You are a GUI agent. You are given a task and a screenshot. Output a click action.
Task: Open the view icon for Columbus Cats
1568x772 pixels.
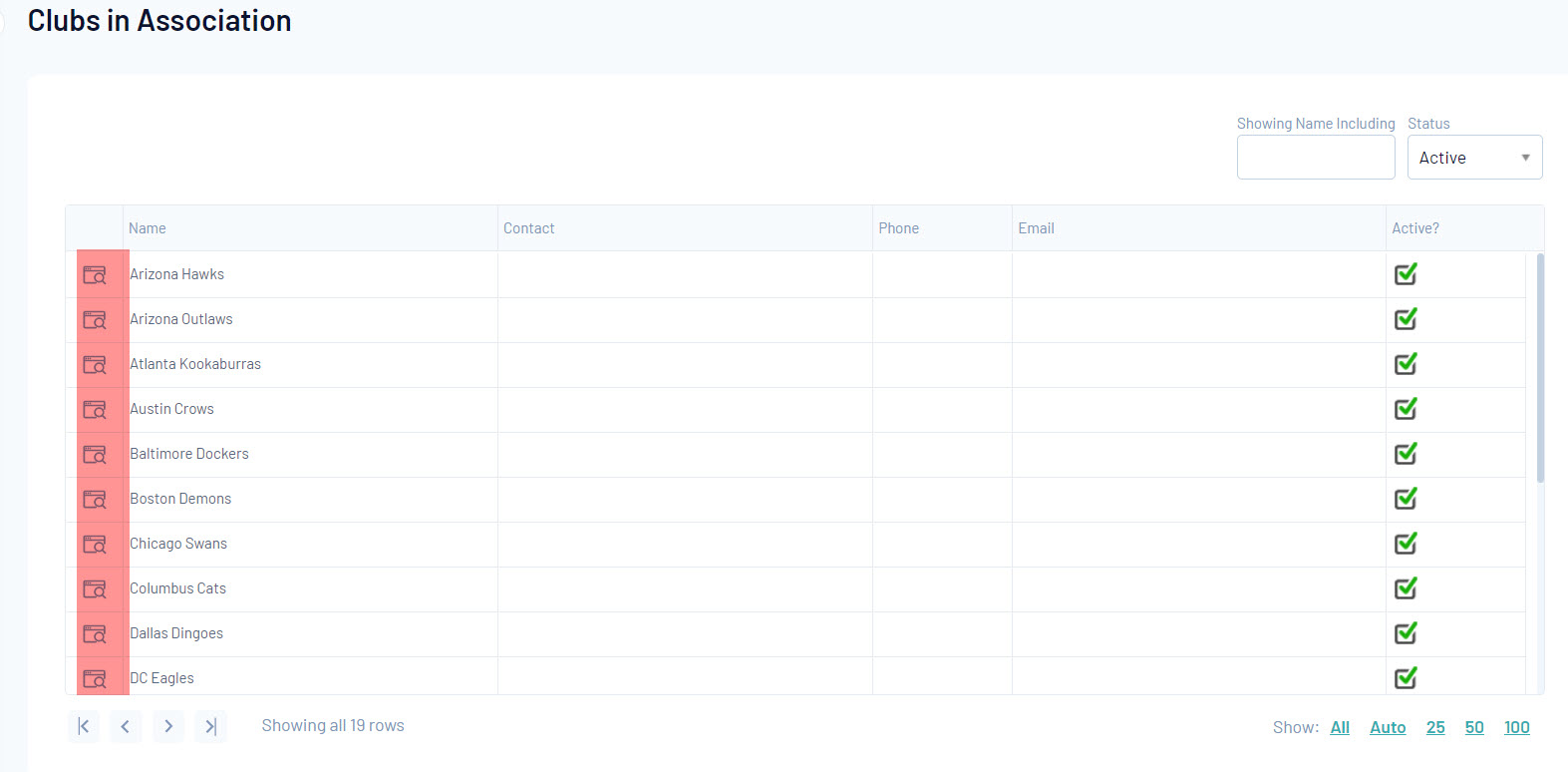[95, 589]
